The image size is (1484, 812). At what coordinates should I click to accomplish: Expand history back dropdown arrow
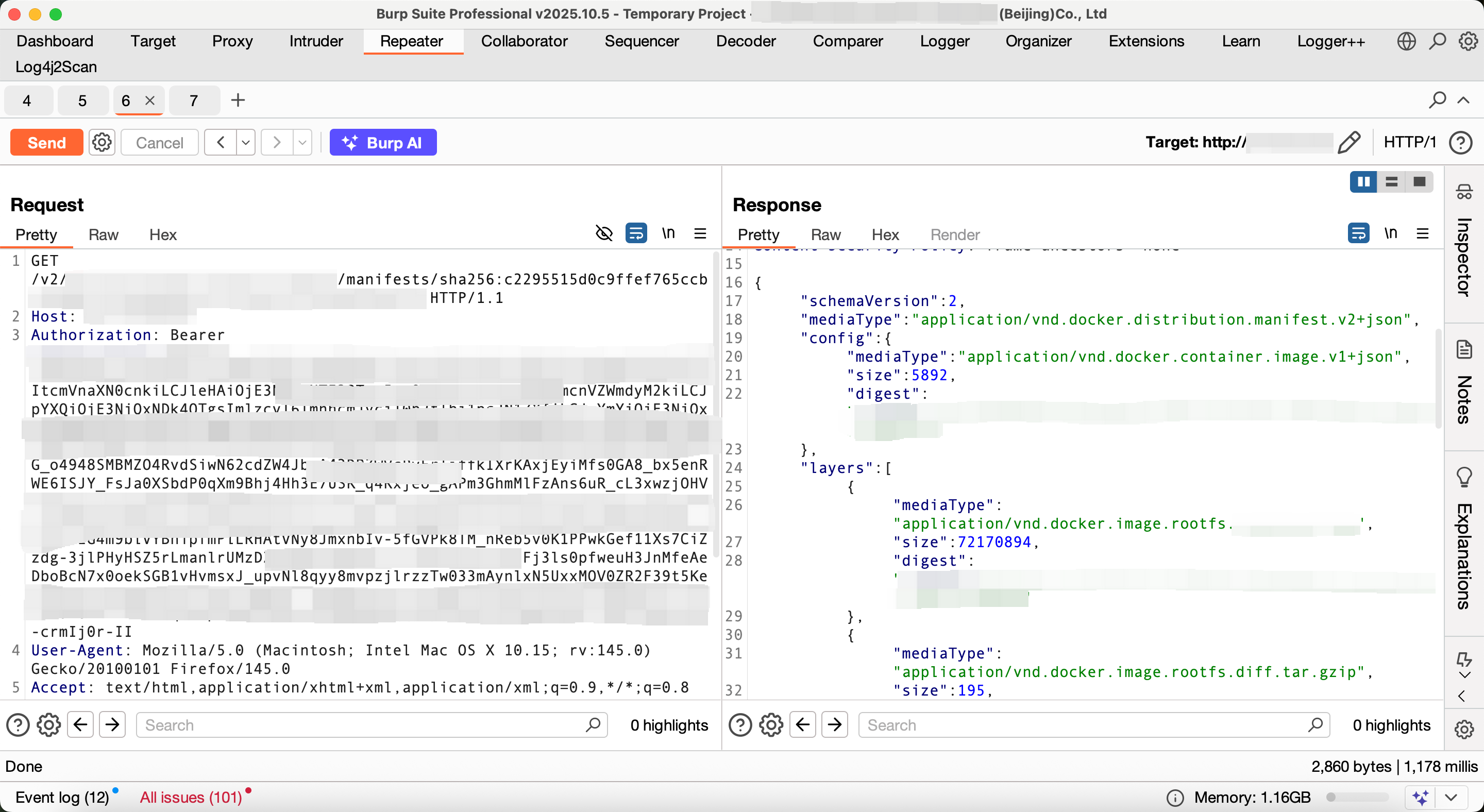coord(245,142)
